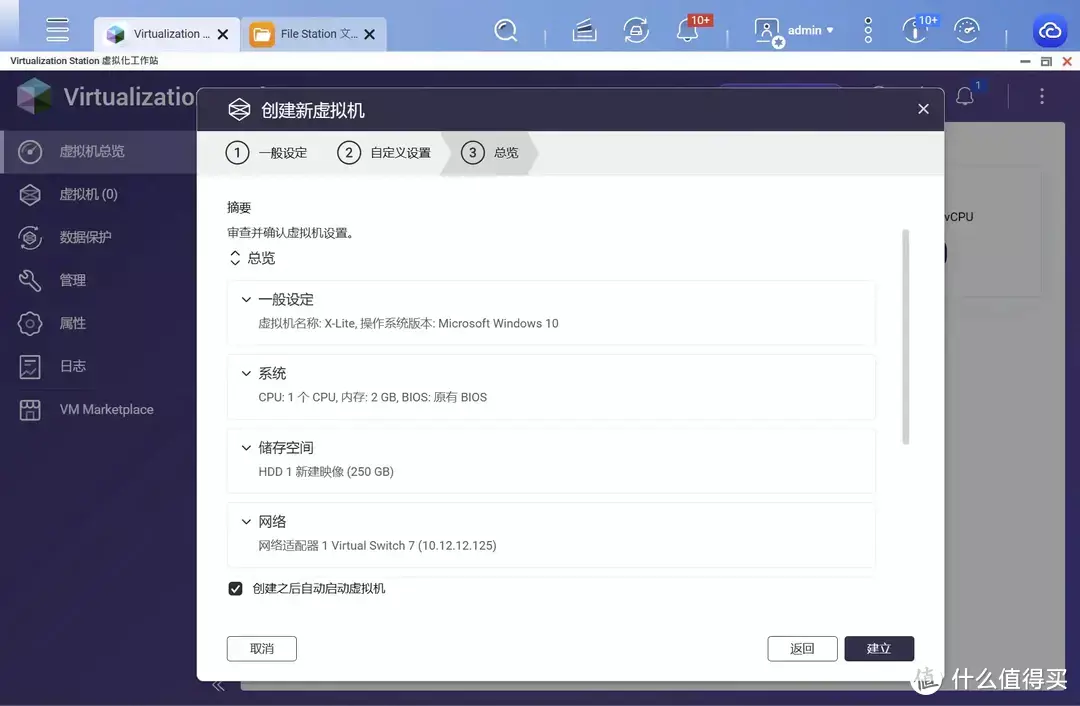
Task: Click the CPU and memory summary text
Action: (x=373, y=397)
